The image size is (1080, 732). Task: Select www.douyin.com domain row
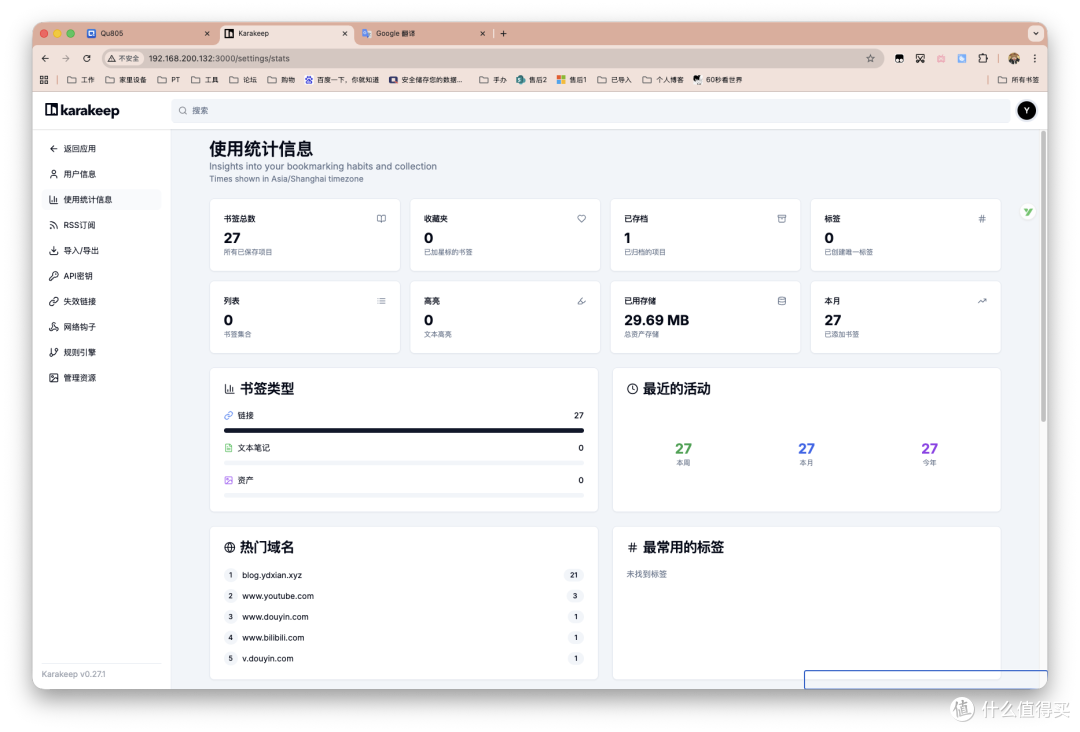pyautogui.click(x=404, y=617)
